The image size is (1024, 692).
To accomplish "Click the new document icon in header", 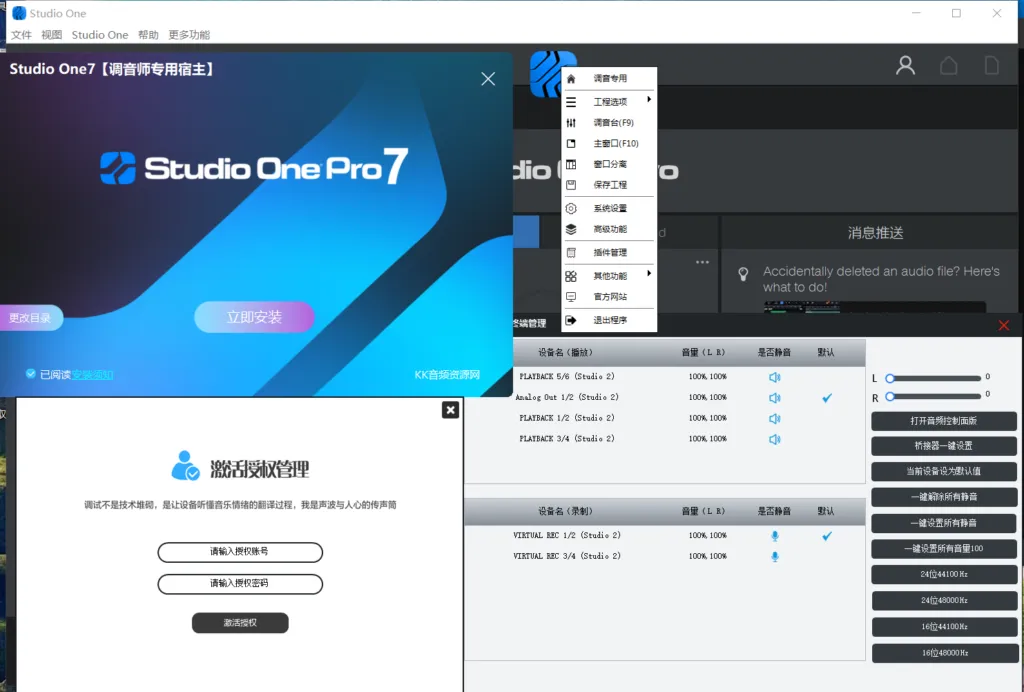I will click(991, 66).
